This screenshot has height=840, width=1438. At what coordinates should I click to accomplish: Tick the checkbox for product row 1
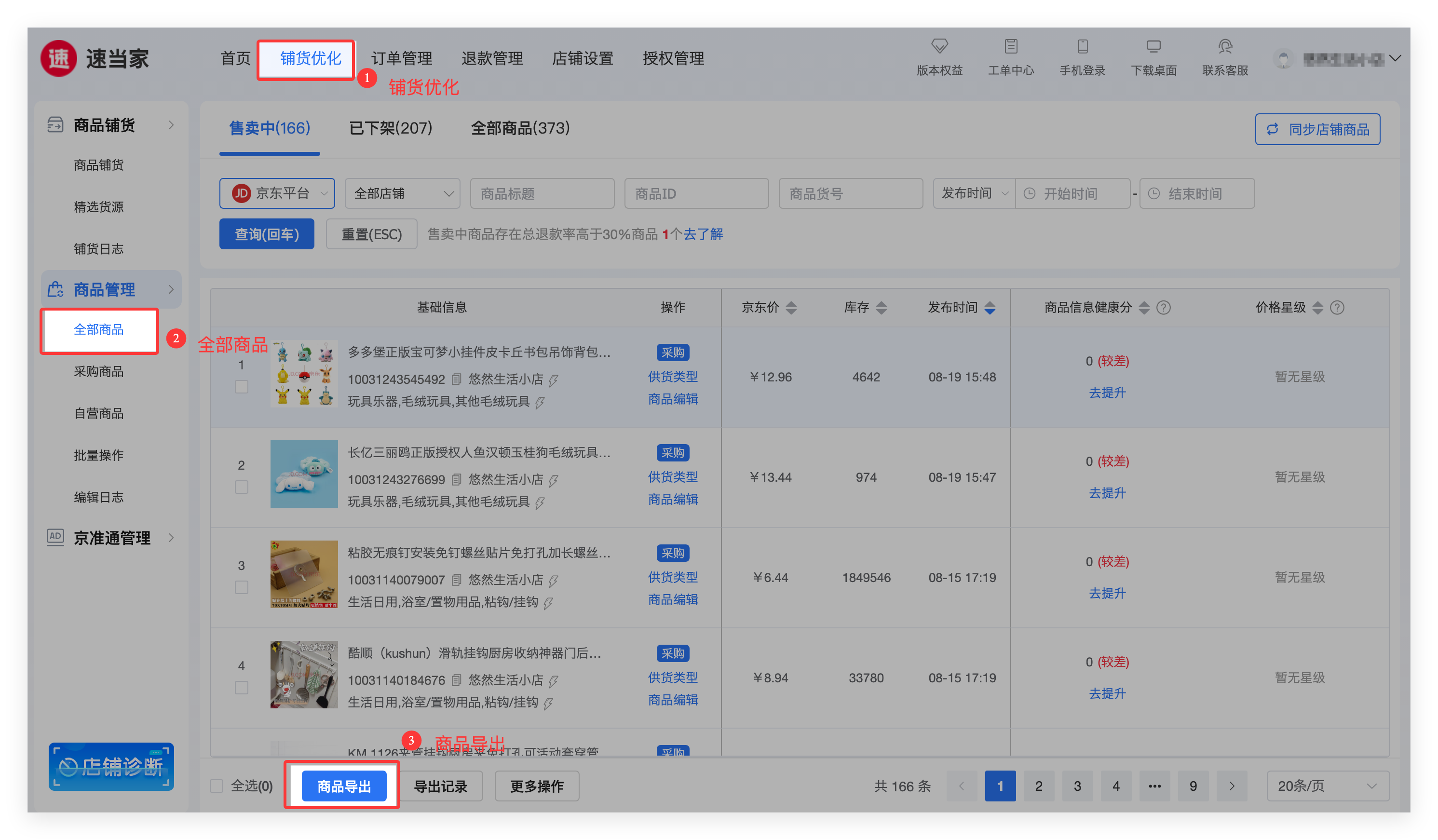click(242, 387)
